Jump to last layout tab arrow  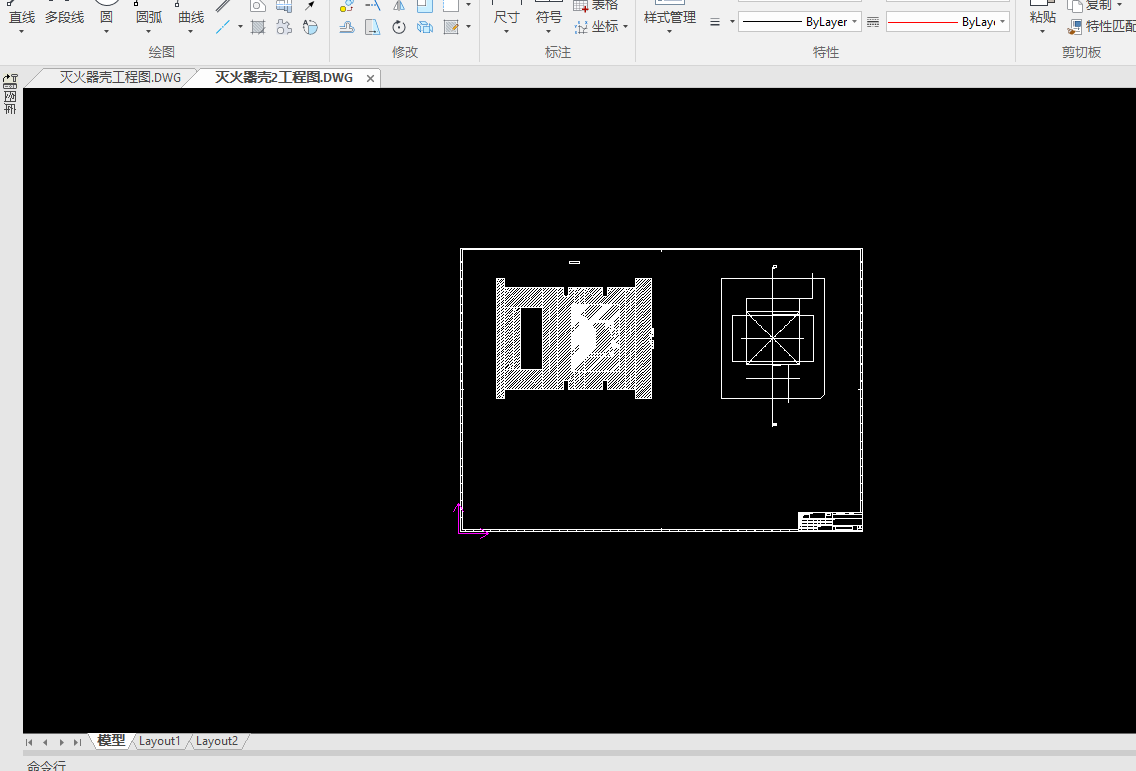coord(77,742)
